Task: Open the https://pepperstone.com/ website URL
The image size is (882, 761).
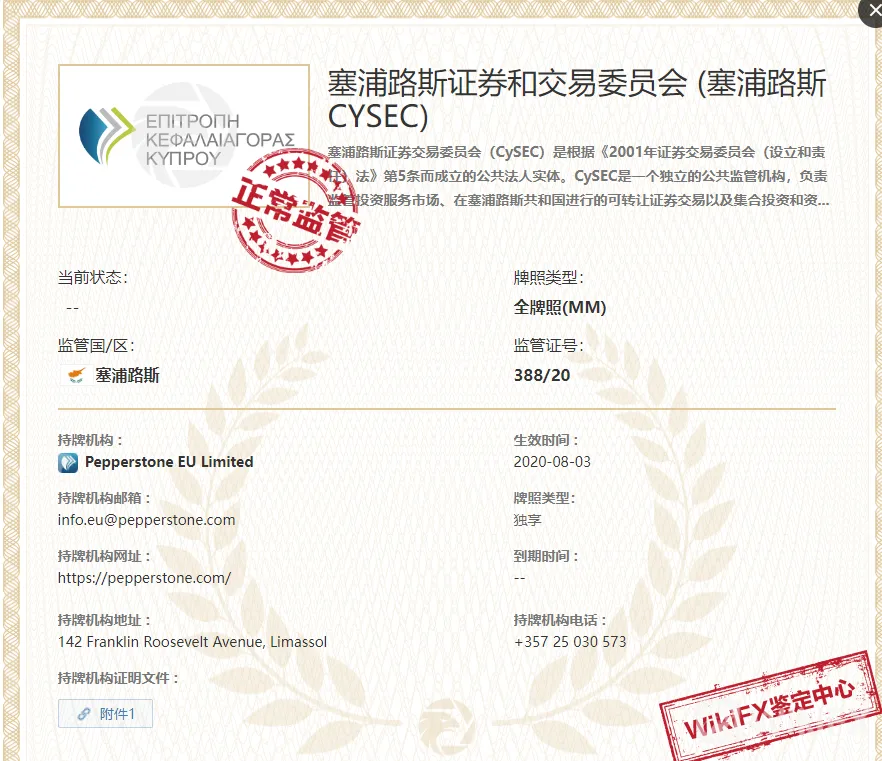Action: click(144, 578)
